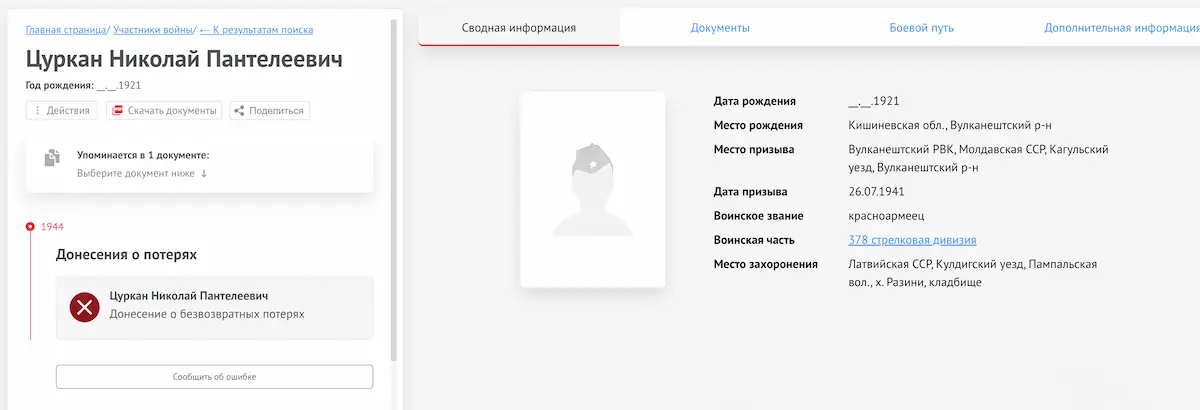1200x410 pixels.
Task: Click the document icon in mentions card
Action: (53, 159)
